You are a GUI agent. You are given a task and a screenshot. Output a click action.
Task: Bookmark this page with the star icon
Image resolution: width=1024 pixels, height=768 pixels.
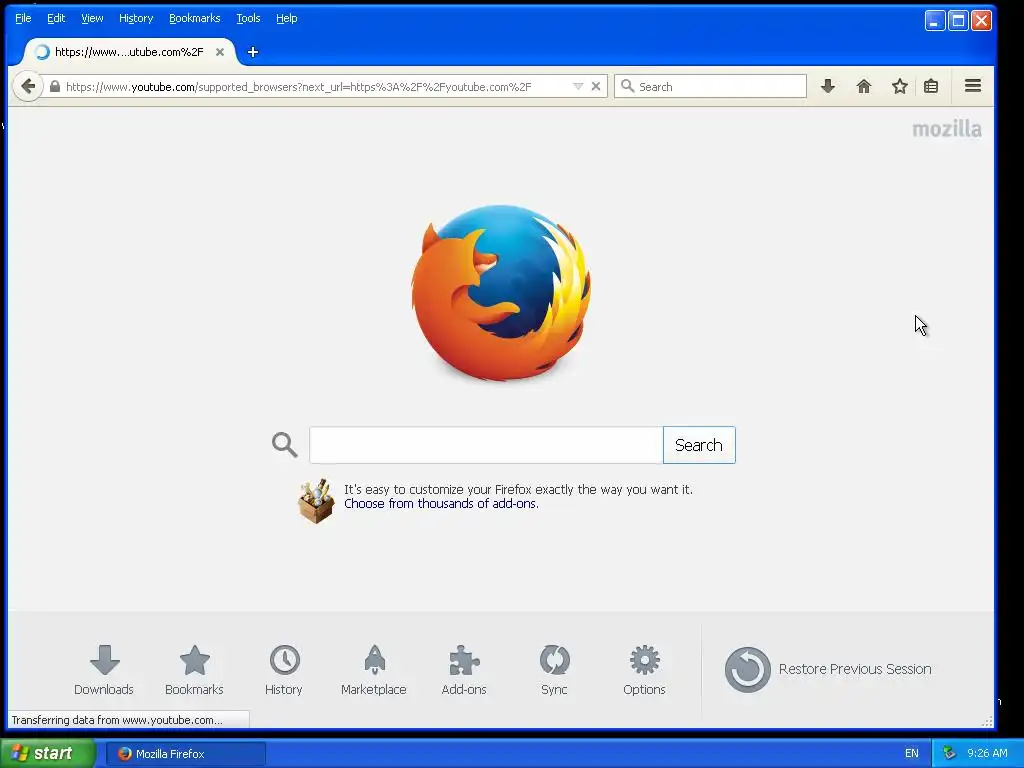899,86
